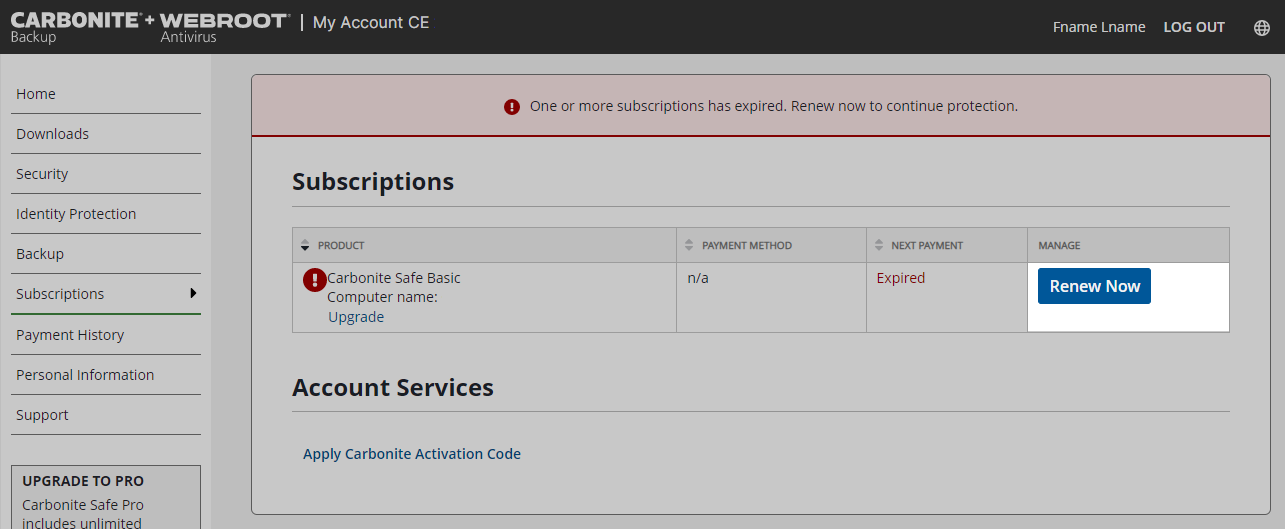
Task: Open the Home sidebar item
Action: tap(36, 94)
